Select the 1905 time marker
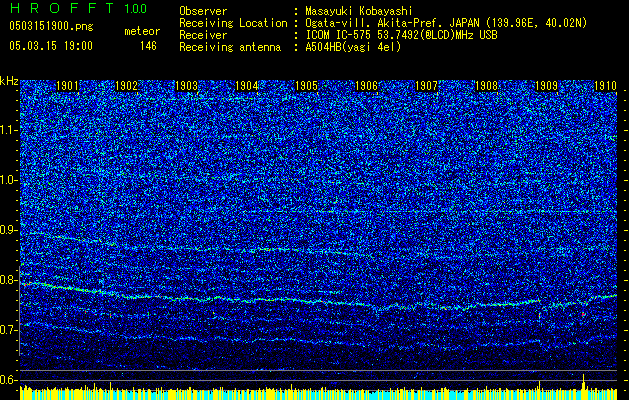This screenshot has height=400, width=629. click(x=306, y=87)
